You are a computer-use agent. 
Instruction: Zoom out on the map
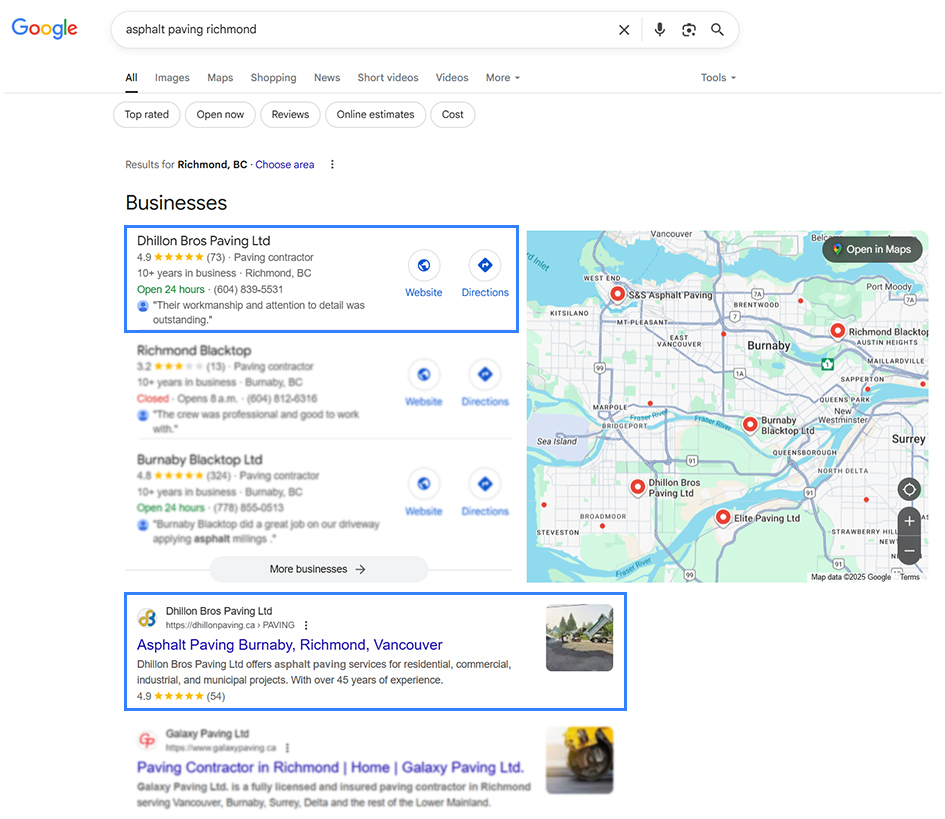909,551
